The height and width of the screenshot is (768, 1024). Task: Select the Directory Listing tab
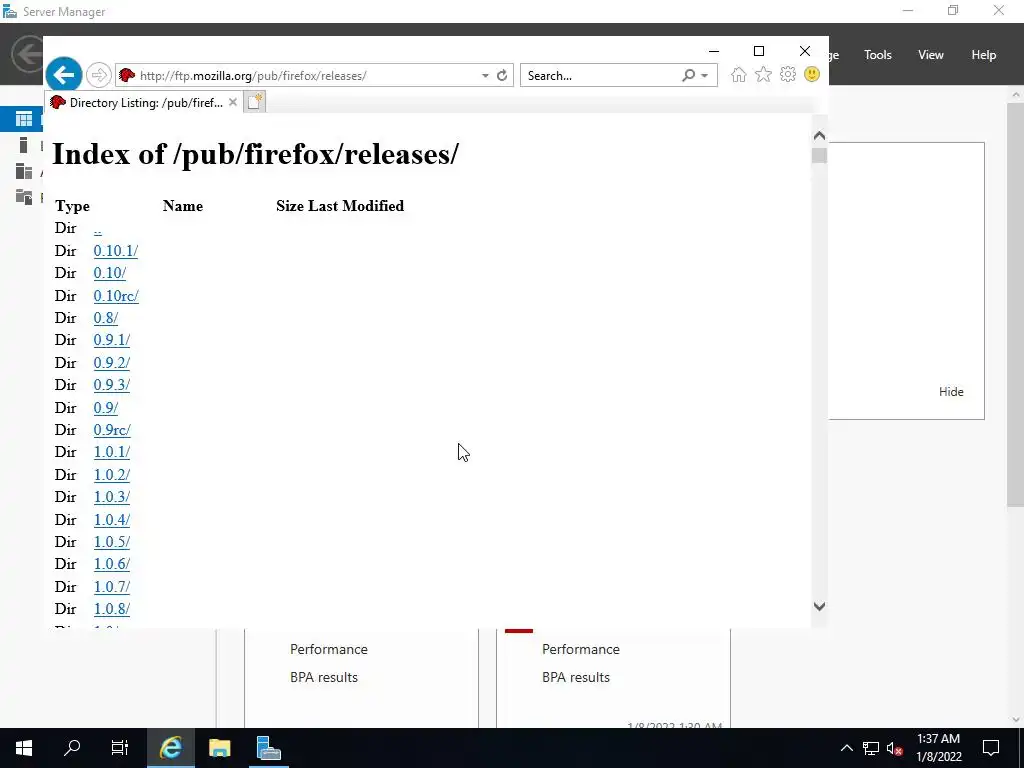coord(145,102)
